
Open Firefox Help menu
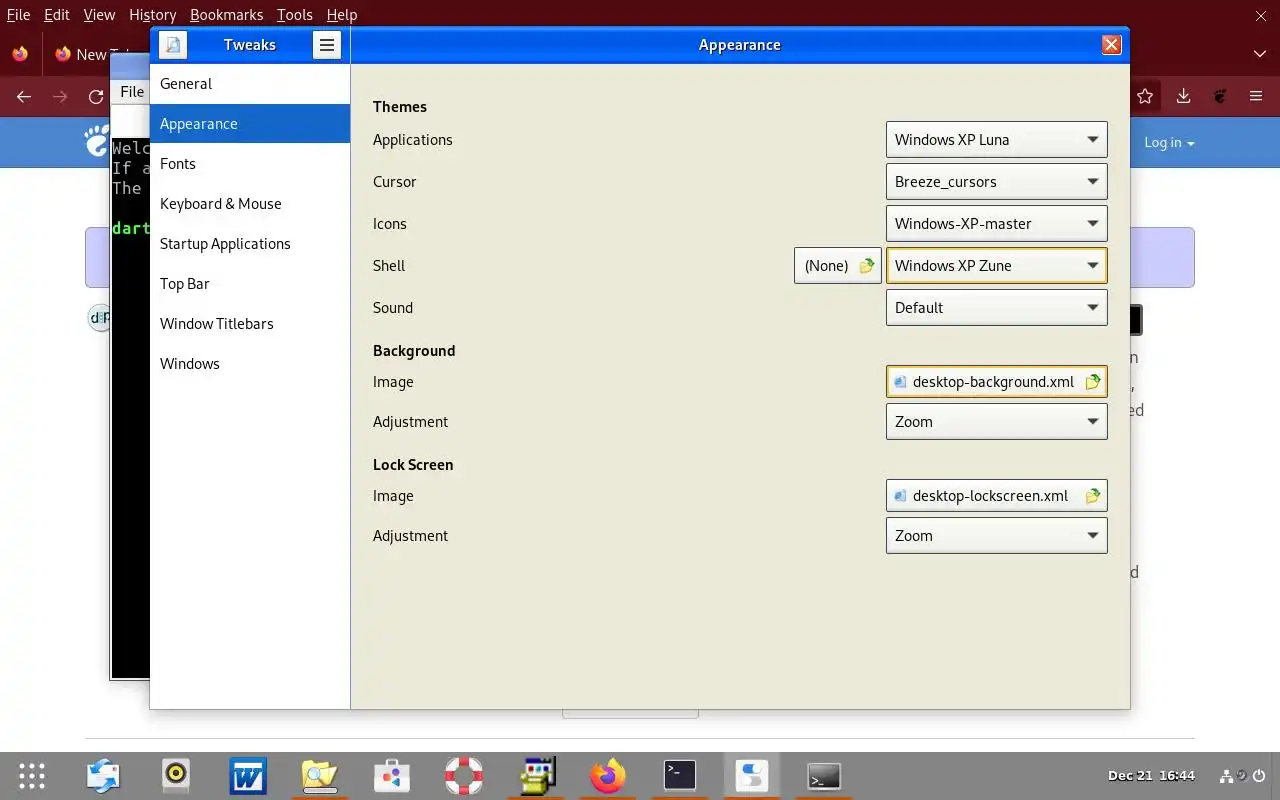[342, 15]
